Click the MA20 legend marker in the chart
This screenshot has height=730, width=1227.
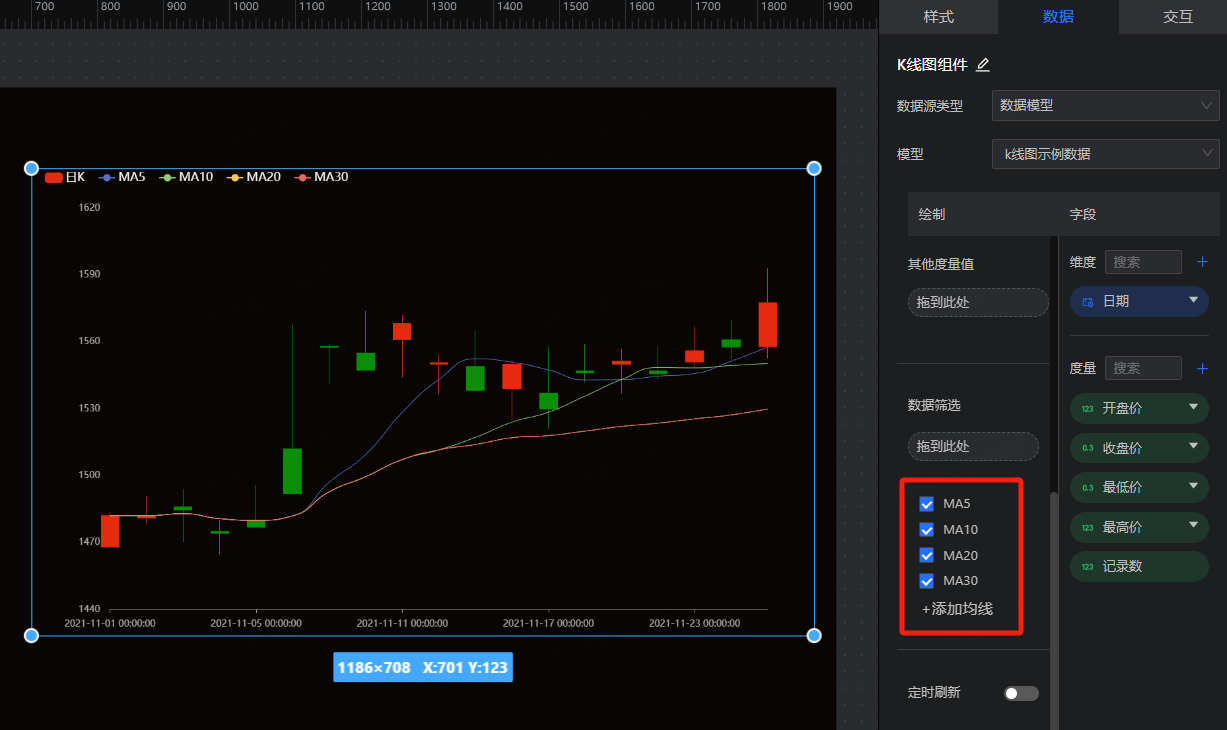[236, 177]
